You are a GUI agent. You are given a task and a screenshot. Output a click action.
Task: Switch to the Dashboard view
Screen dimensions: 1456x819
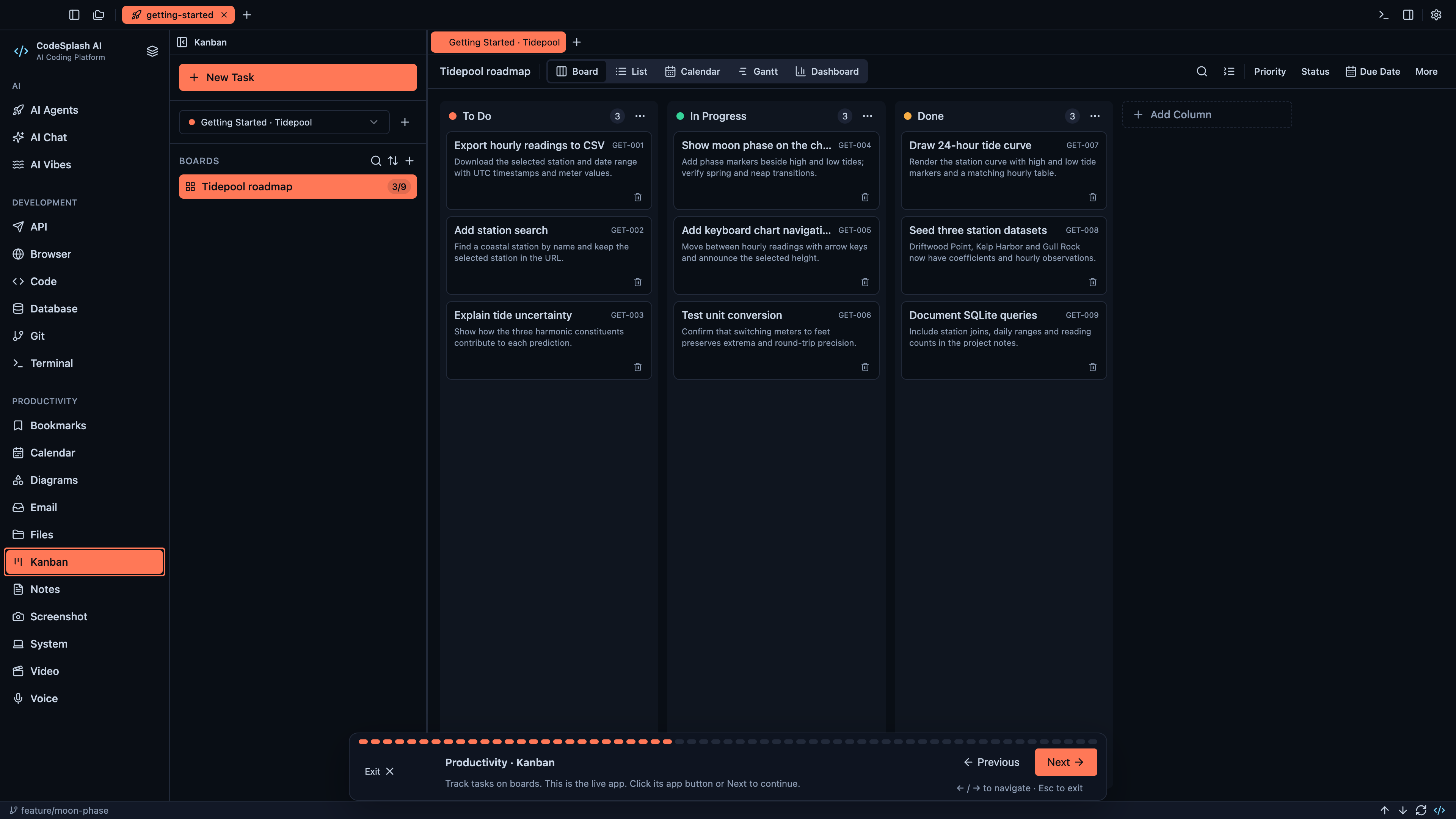click(x=827, y=71)
